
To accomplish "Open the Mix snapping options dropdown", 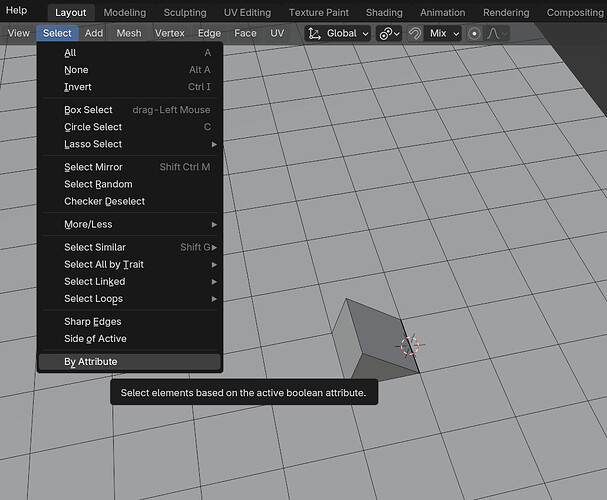I will click(x=443, y=34).
